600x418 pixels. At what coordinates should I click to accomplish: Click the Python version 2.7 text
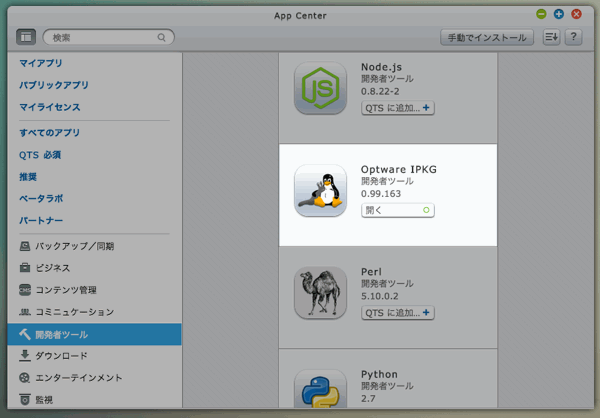point(368,398)
